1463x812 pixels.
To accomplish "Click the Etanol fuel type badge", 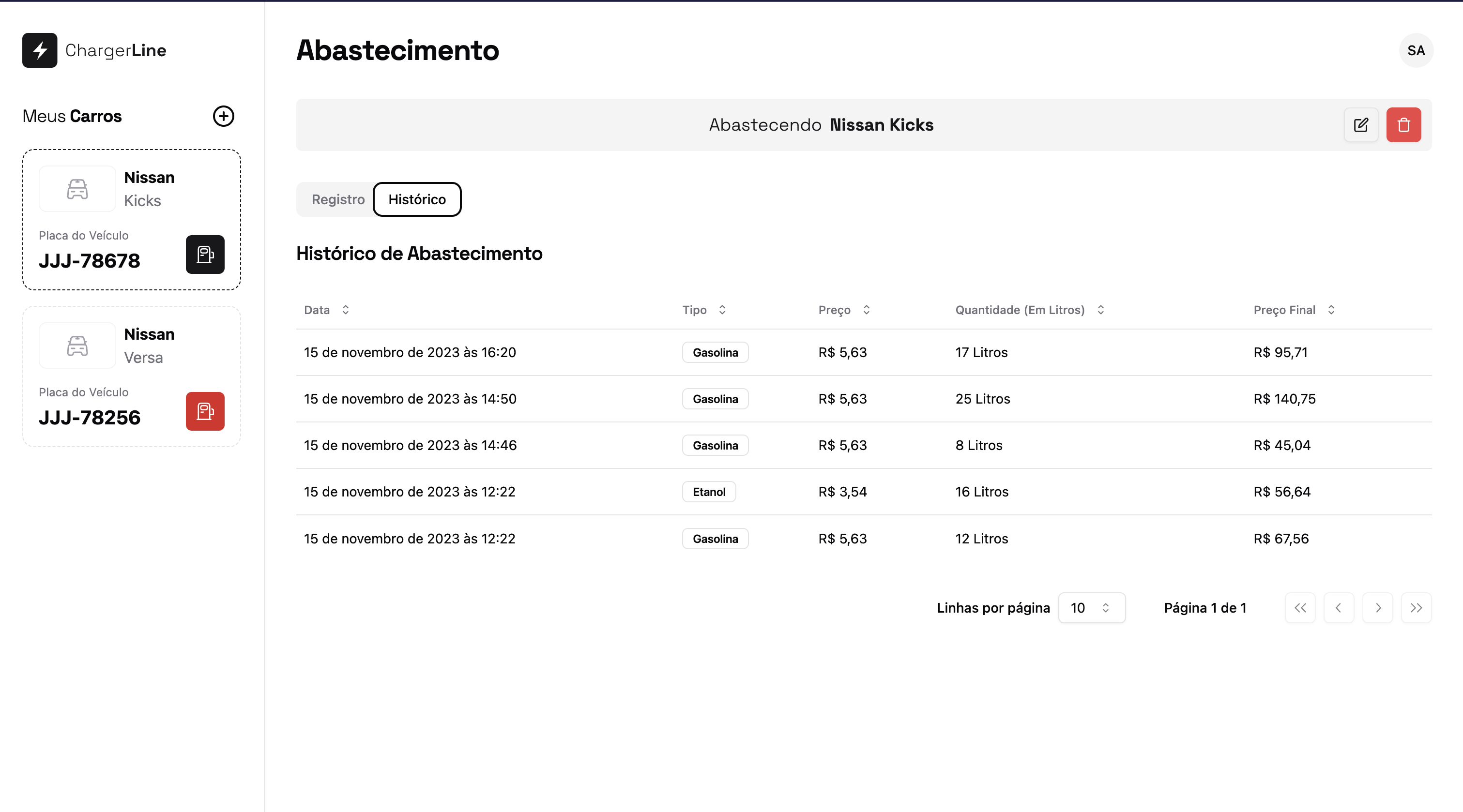I will click(x=709, y=492).
